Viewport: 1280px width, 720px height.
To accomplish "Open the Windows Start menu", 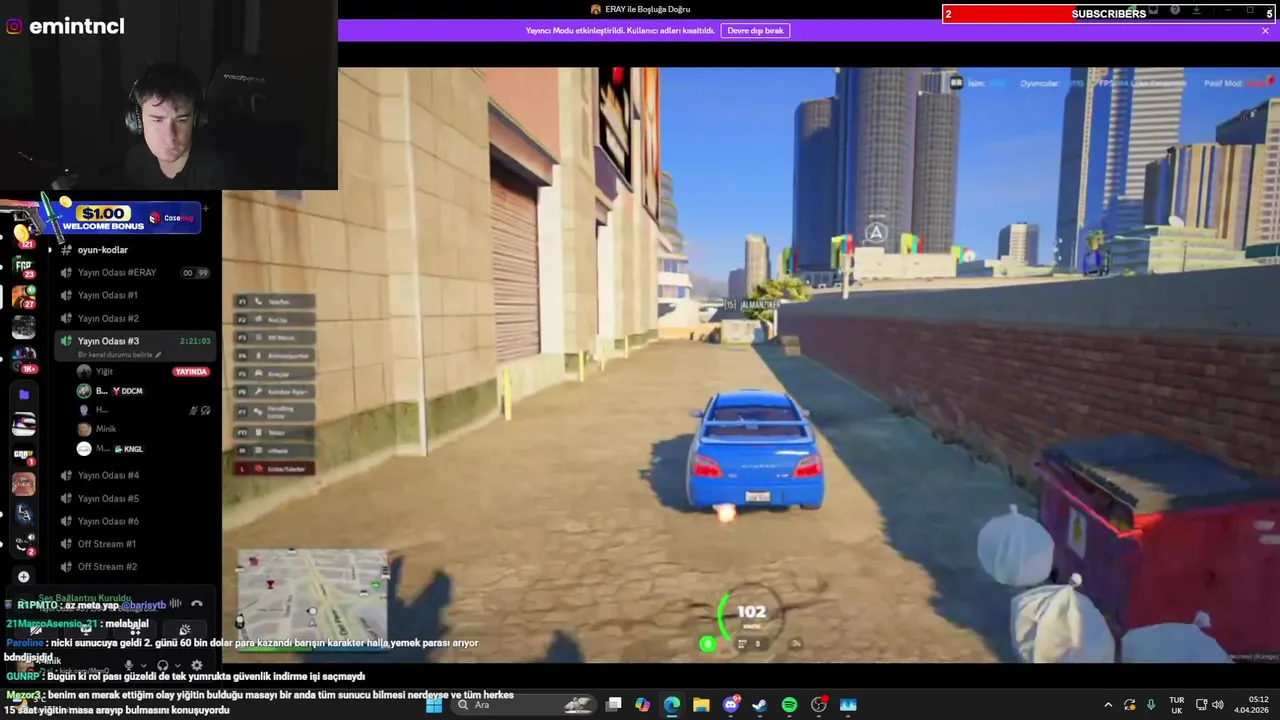I will (434, 705).
